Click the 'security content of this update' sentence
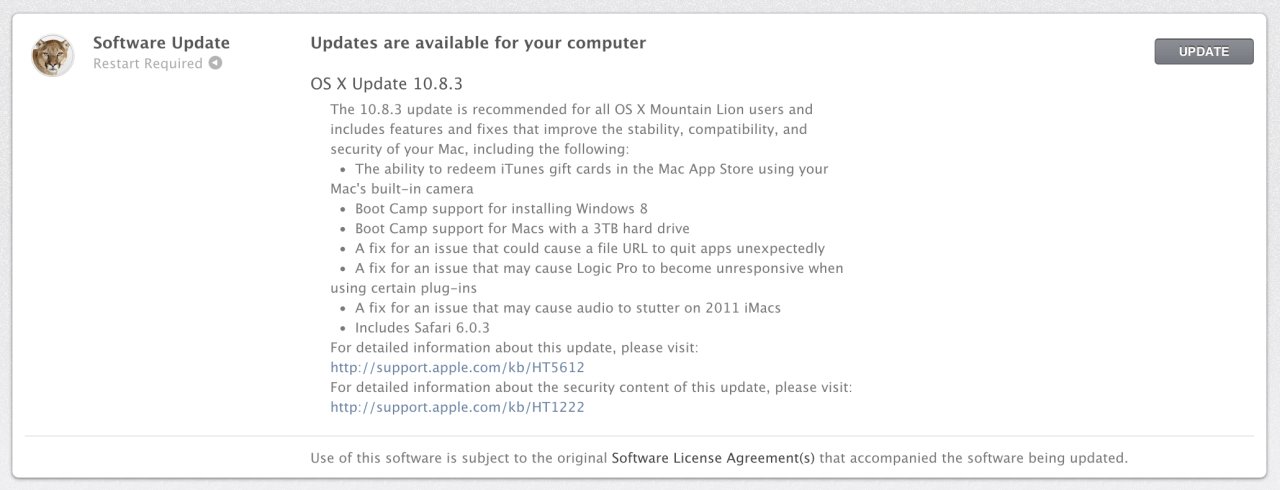The image size is (1280, 490). (590, 387)
